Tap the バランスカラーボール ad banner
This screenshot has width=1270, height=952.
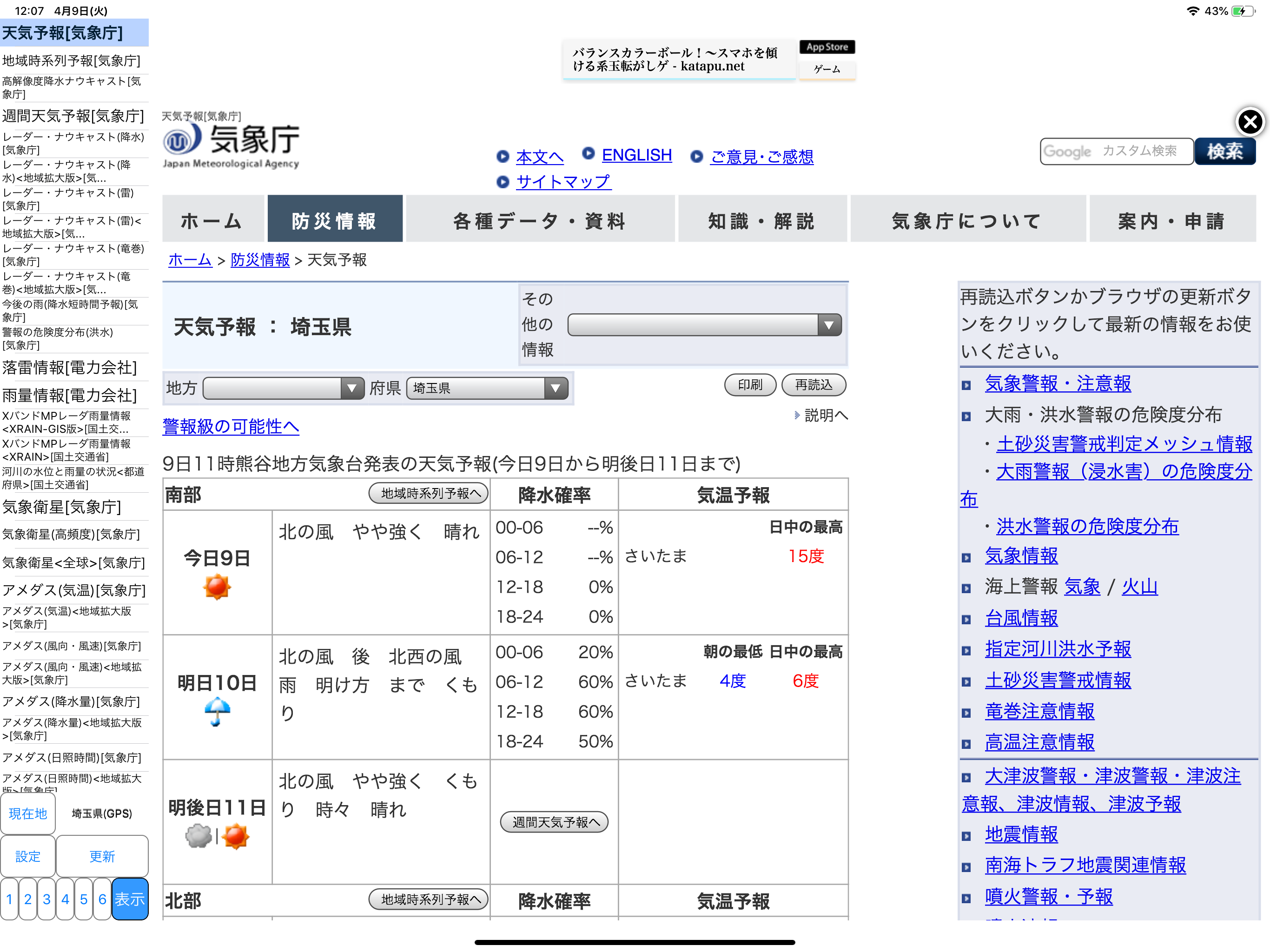679,59
